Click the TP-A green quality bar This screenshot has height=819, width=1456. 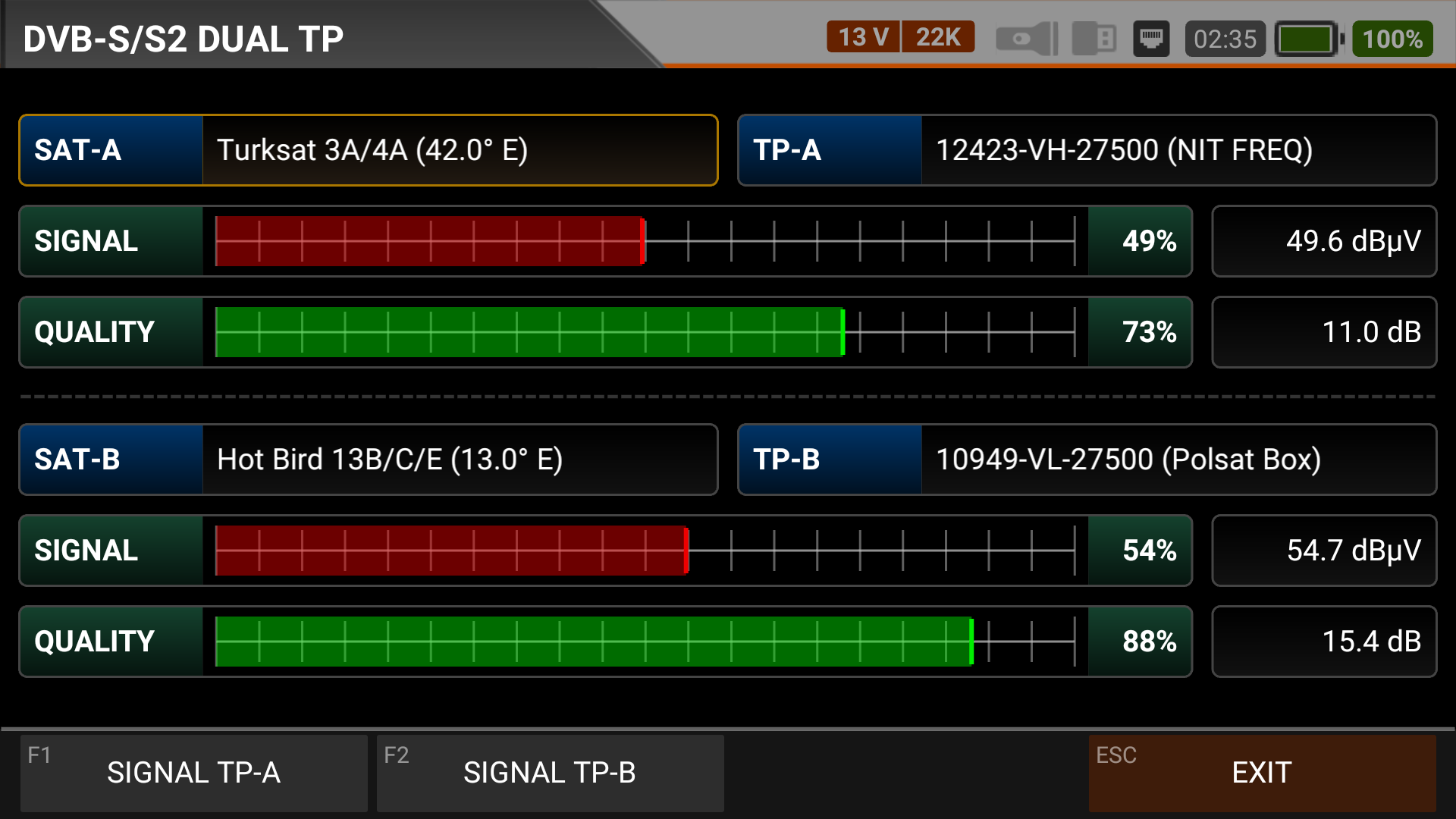(529, 332)
